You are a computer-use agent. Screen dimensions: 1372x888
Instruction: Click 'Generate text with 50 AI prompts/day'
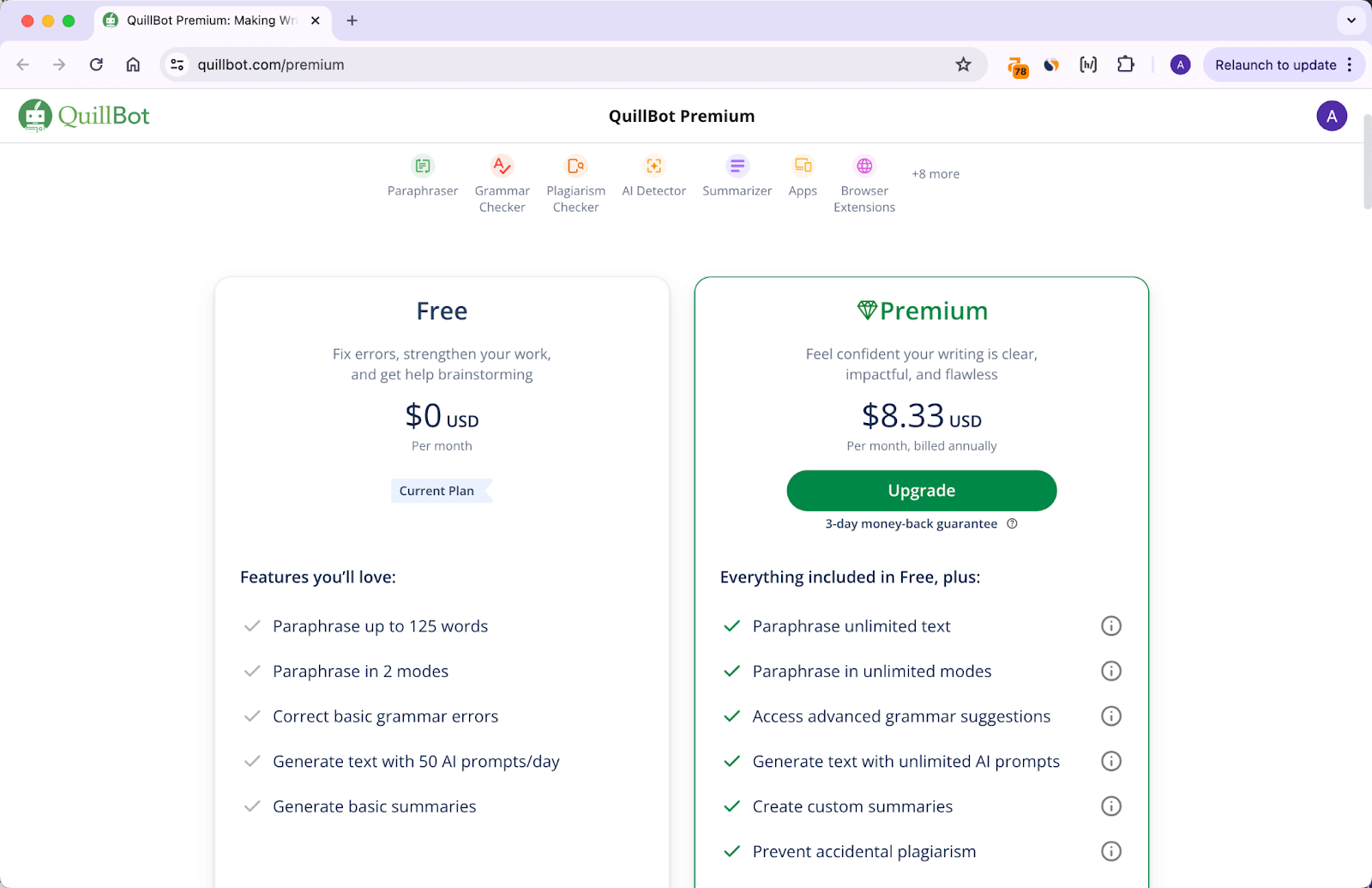(x=416, y=761)
